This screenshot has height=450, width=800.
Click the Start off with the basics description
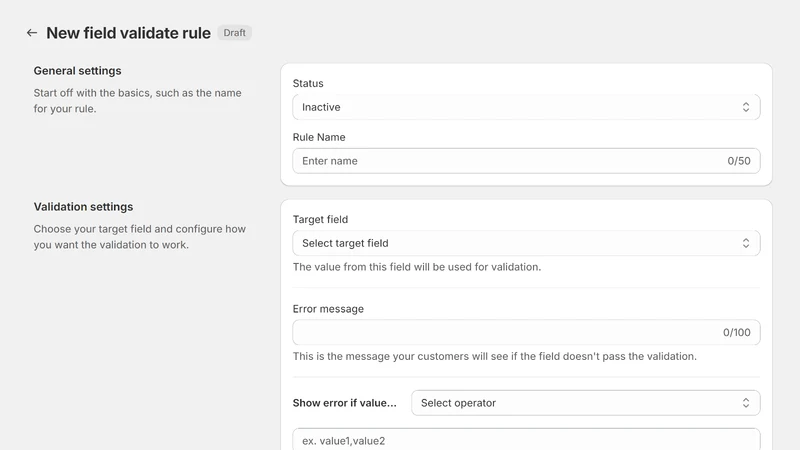click(138, 101)
